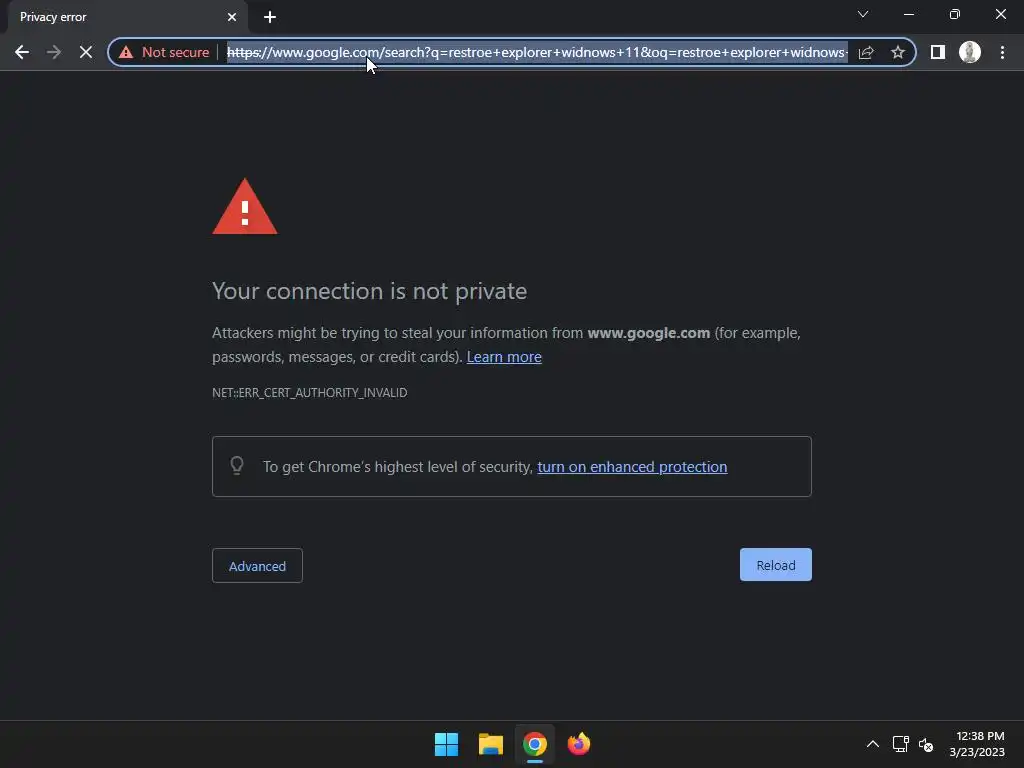Click the google.com search URL in the address bar
Screen dimensions: 1024x768
(x=537, y=52)
